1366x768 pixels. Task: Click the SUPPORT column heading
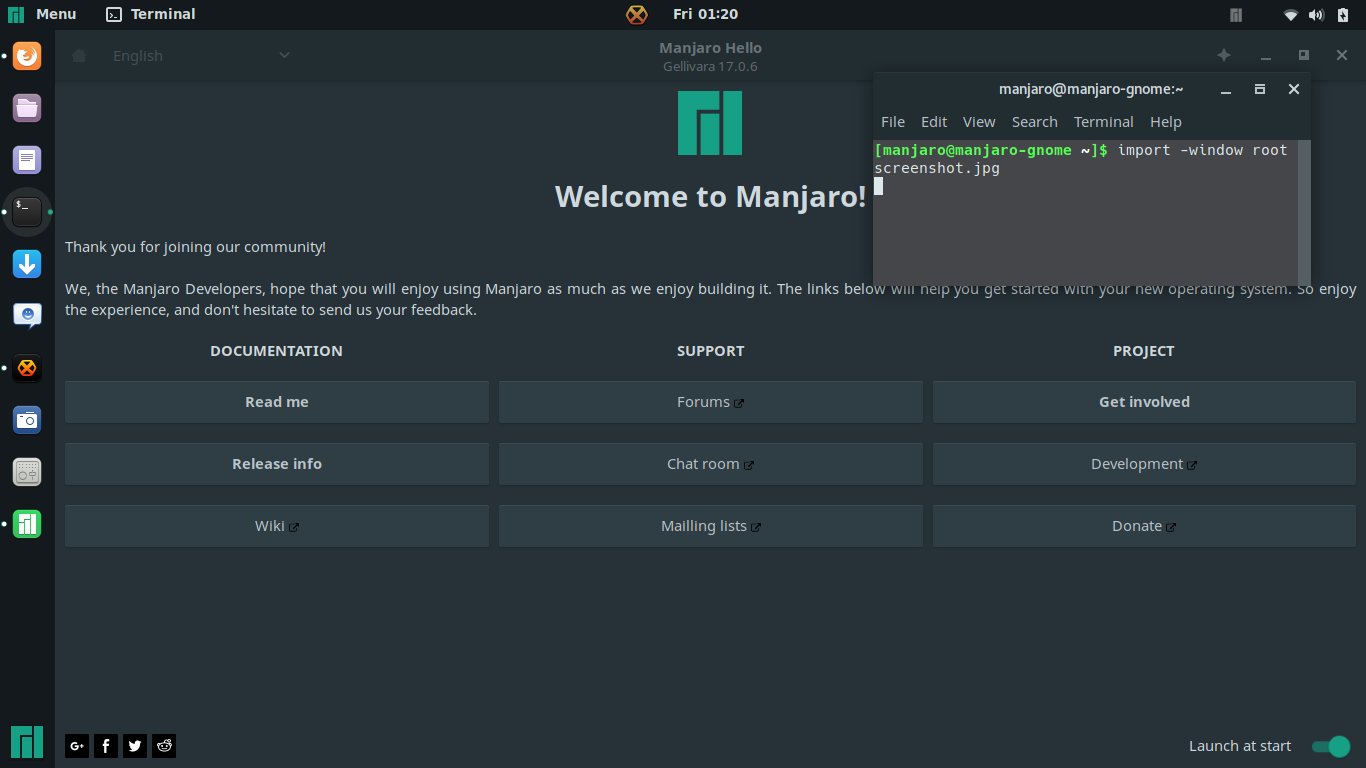click(x=711, y=351)
